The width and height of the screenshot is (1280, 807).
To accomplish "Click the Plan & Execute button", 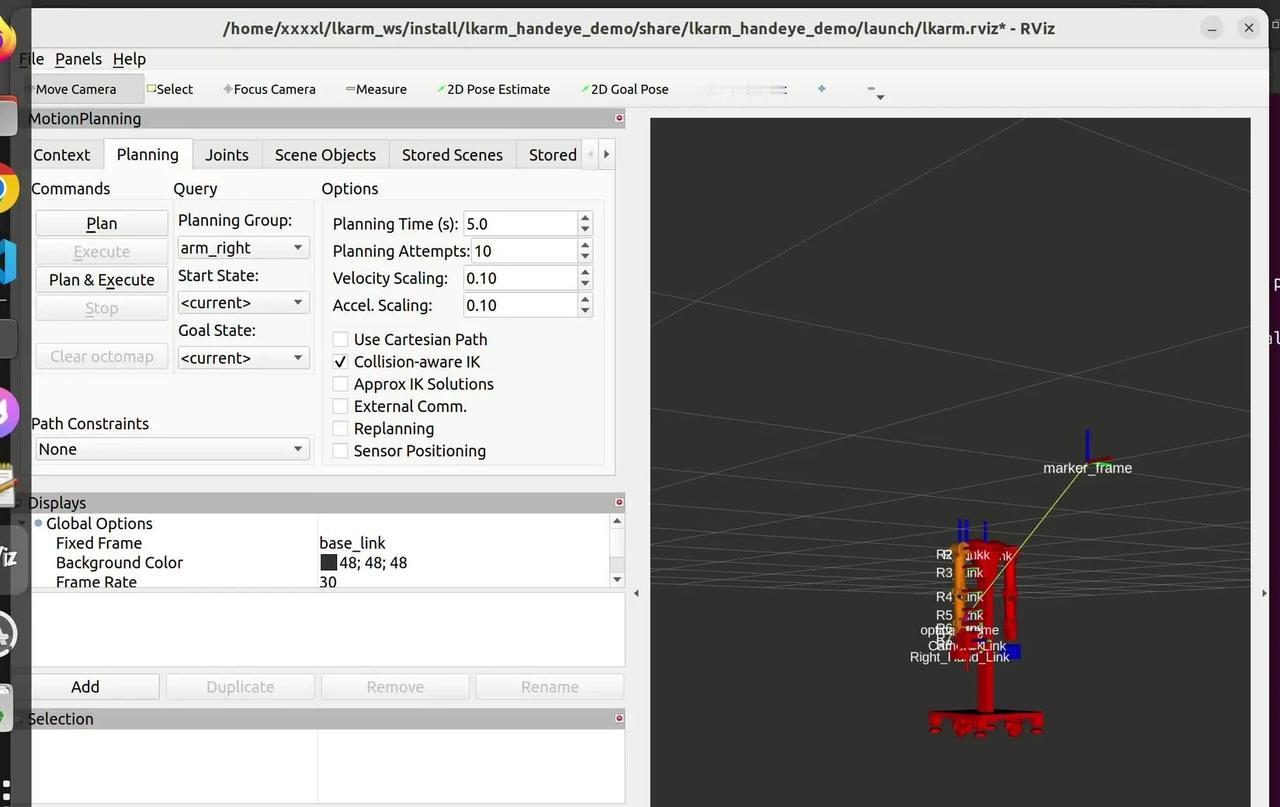I will pos(101,280).
